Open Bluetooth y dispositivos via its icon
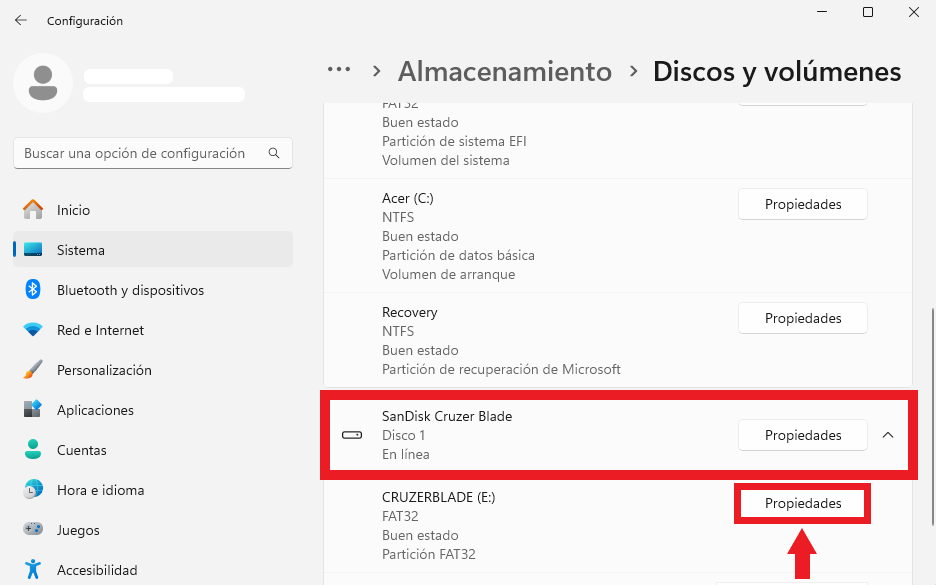 (x=33, y=290)
